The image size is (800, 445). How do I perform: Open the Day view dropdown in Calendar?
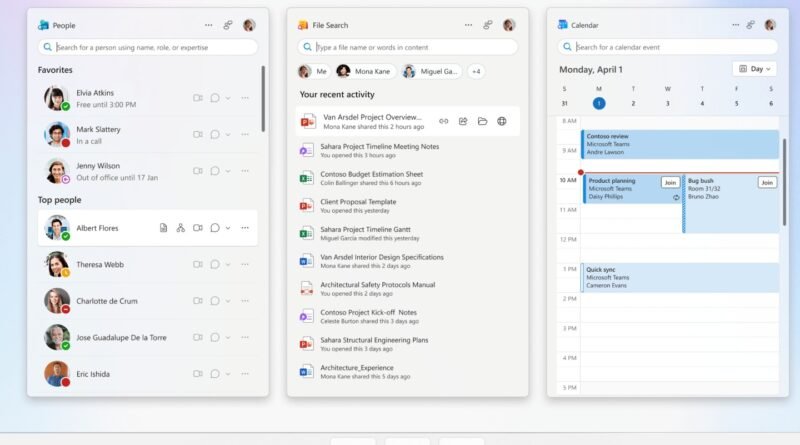[x=755, y=69]
